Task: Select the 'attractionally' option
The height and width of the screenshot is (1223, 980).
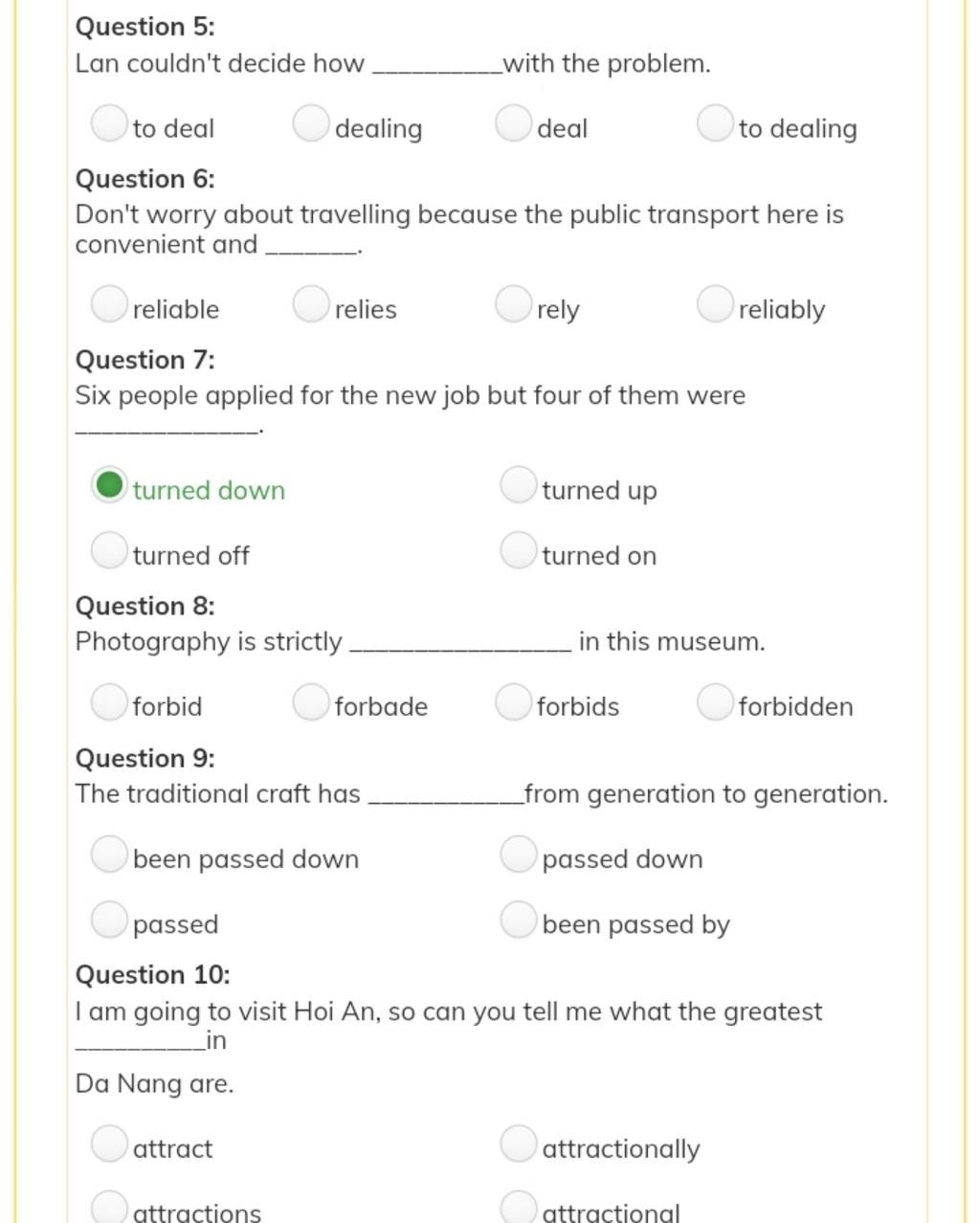Action: coord(518,1144)
